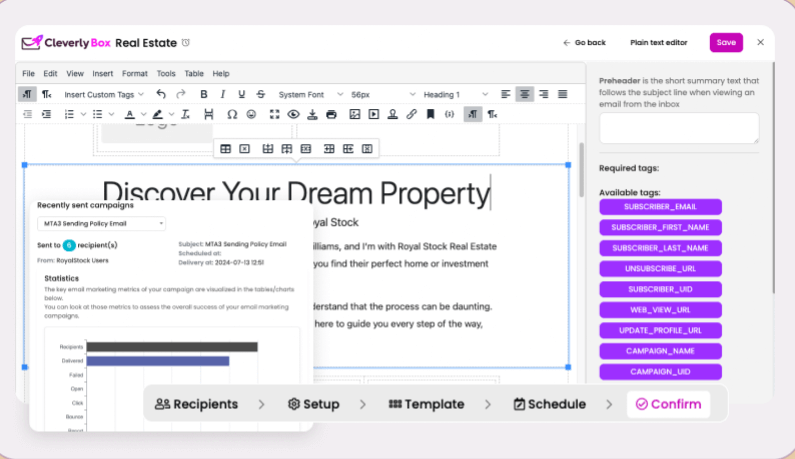Open the Table menu
The image size is (795, 459).
[194, 74]
